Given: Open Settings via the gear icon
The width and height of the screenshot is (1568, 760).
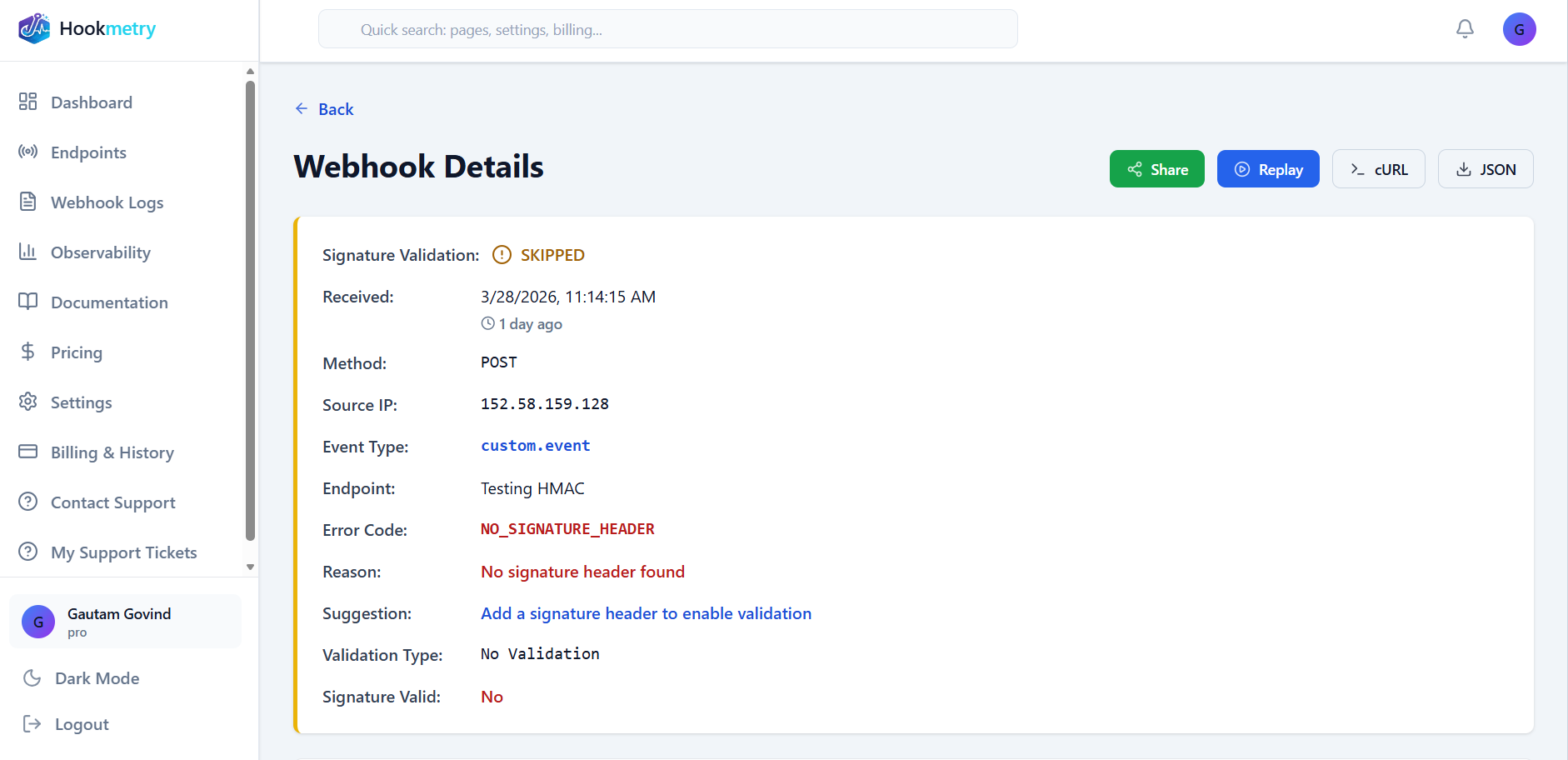Looking at the screenshot, I should click(27, 402).
